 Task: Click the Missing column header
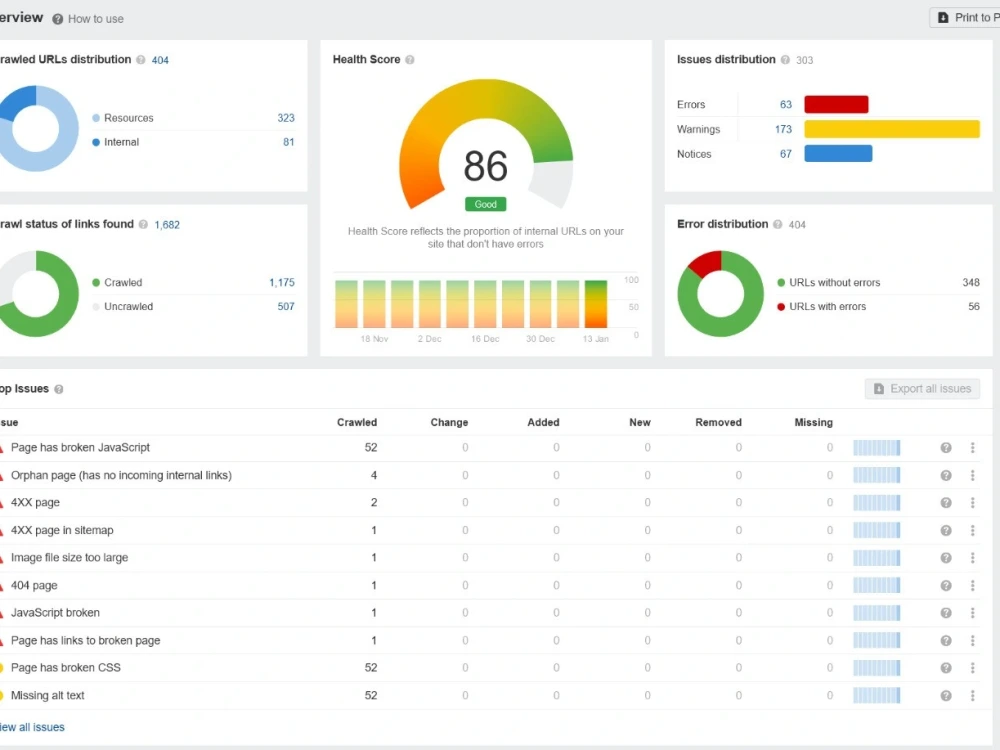(x=814, y=422)
